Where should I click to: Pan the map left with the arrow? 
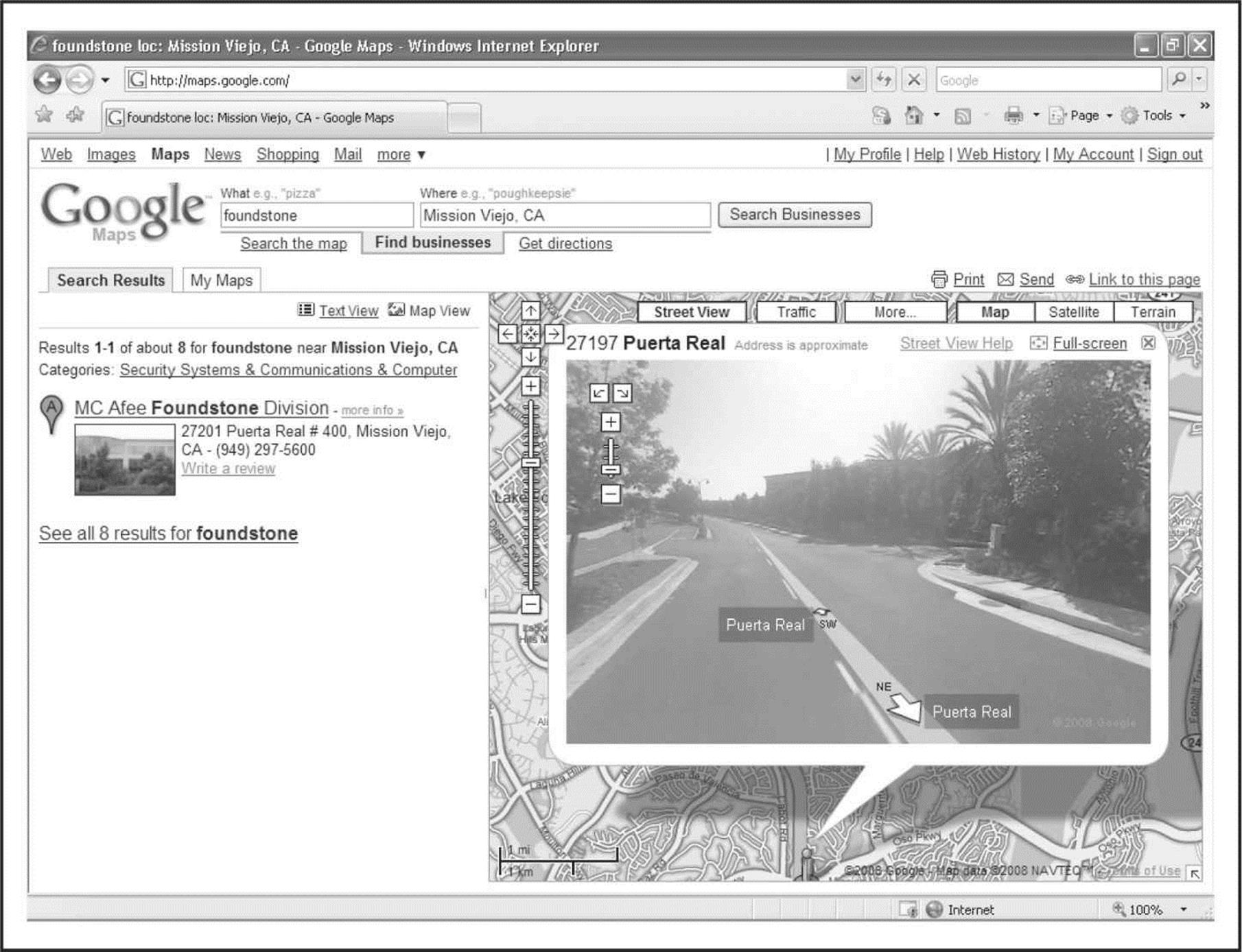(x=507, y=334)
